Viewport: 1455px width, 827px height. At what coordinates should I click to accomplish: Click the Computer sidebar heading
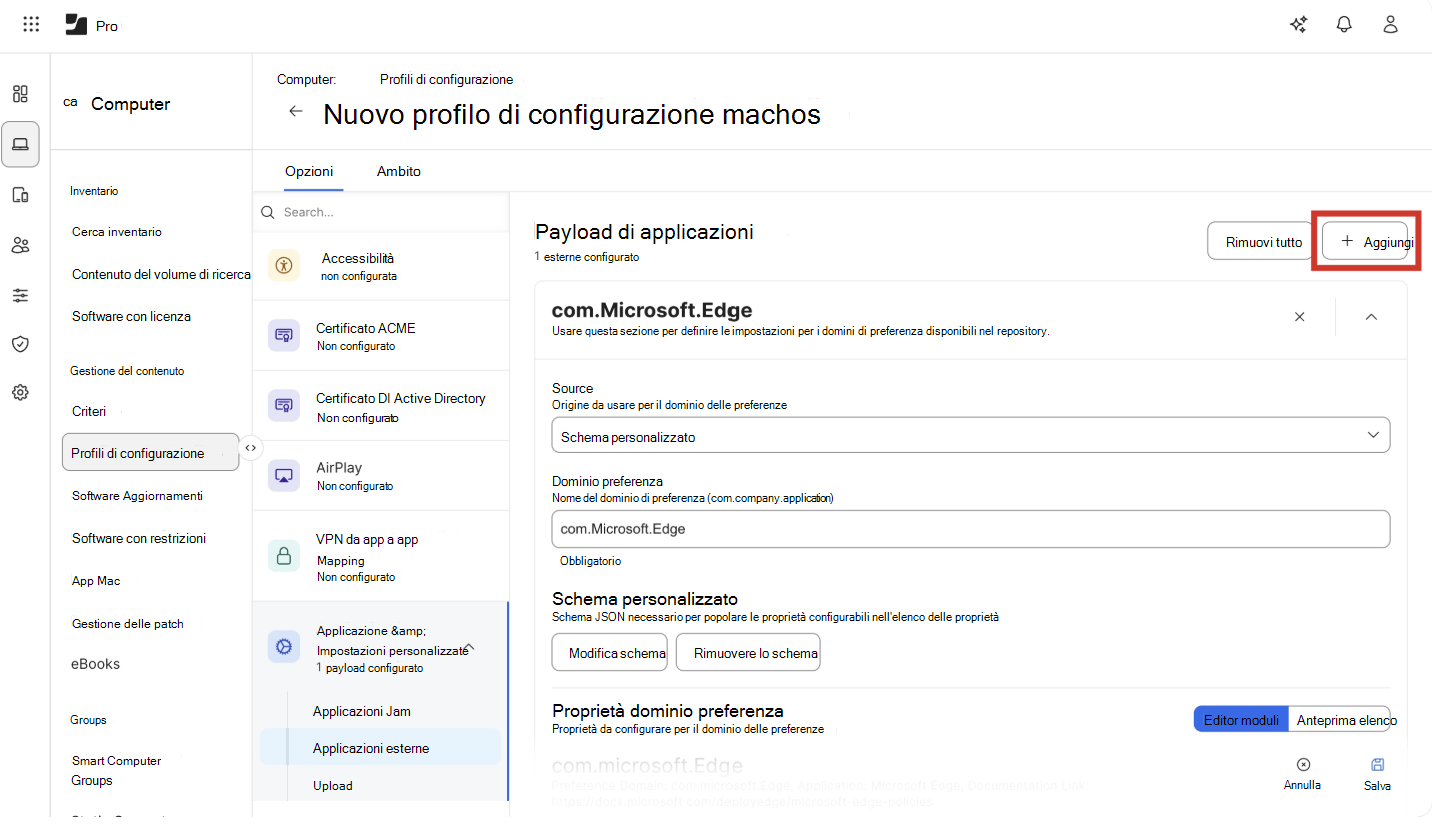tap(130, 104)
